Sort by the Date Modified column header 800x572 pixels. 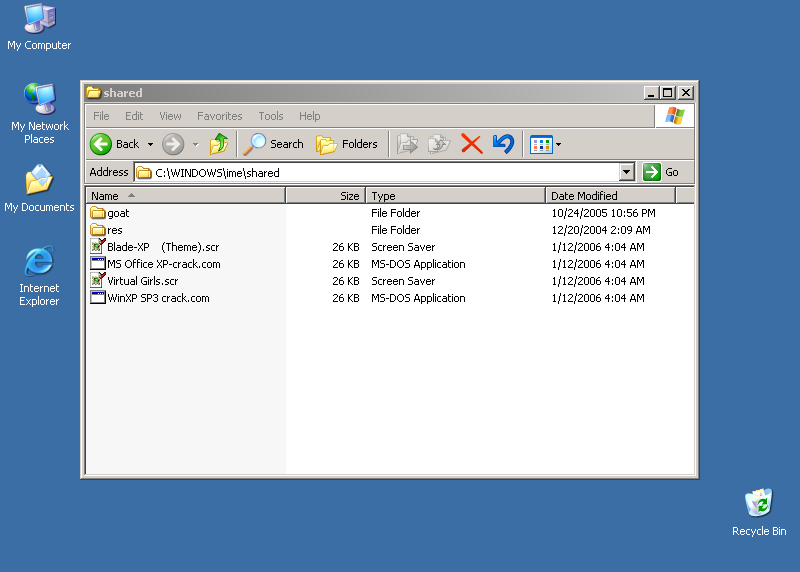(610, 196)
